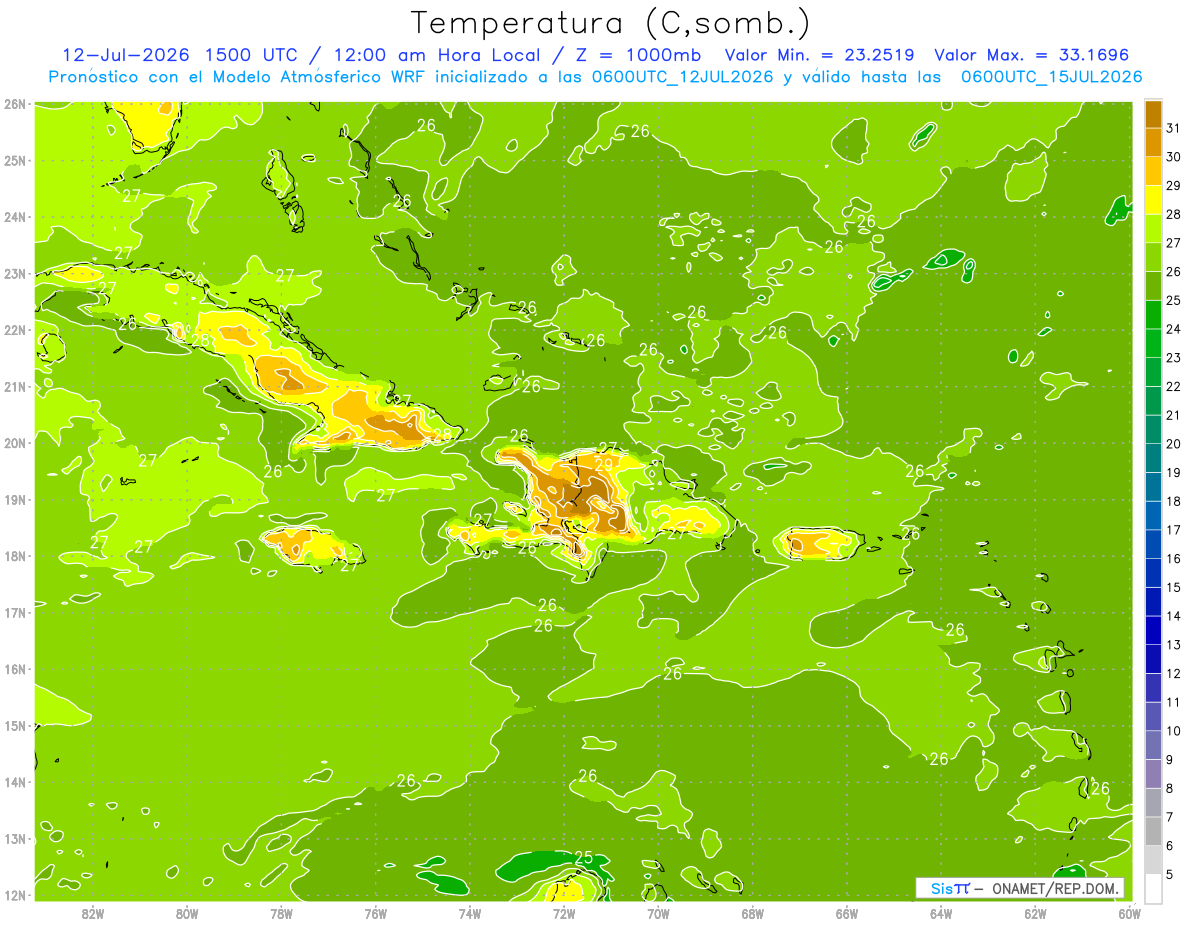This screenshot has width=1200, height=927.
Task: Click the 24N latitude axis label
Action: 15,217
